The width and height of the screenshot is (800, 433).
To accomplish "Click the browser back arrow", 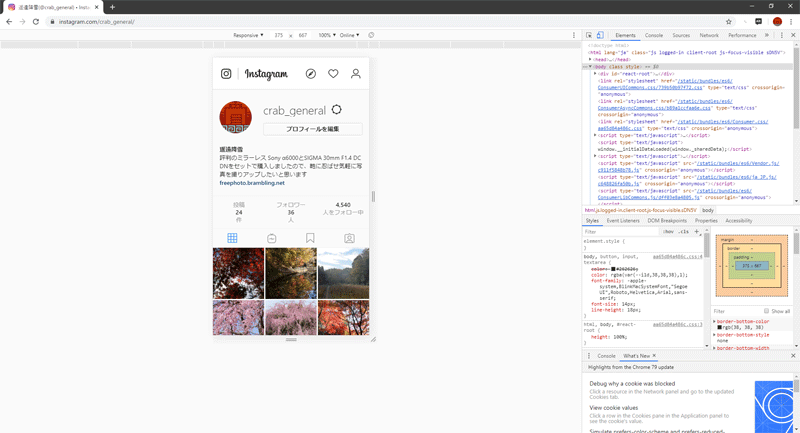I will click(9, 21).
